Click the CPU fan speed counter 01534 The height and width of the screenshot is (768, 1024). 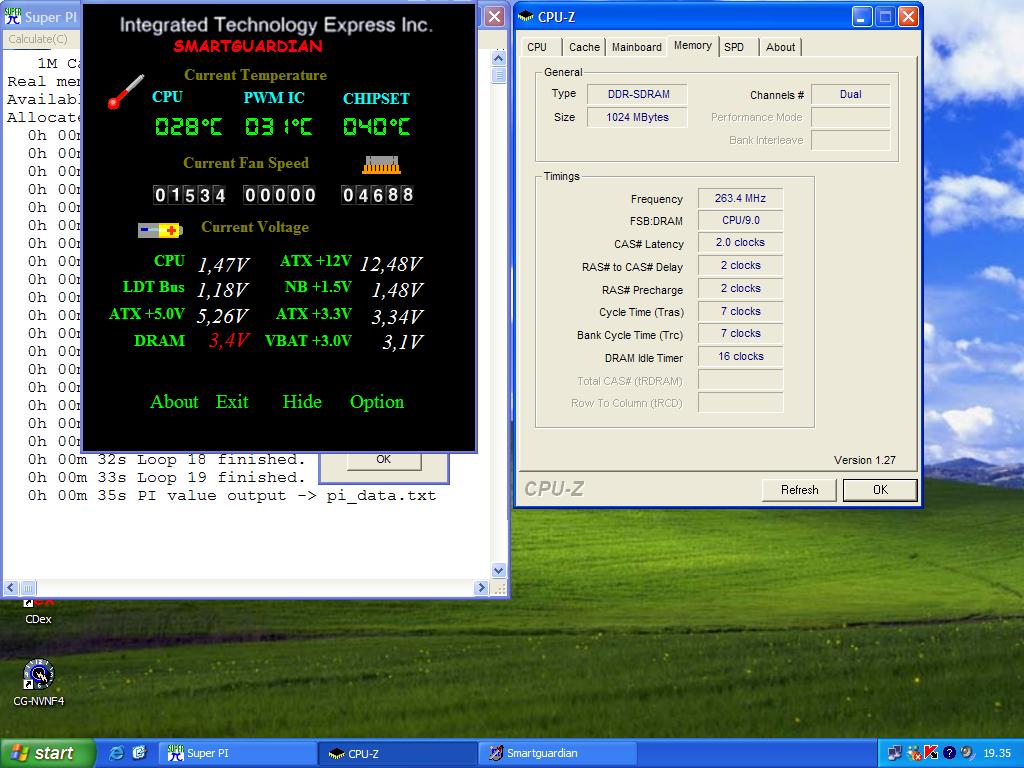189,195
